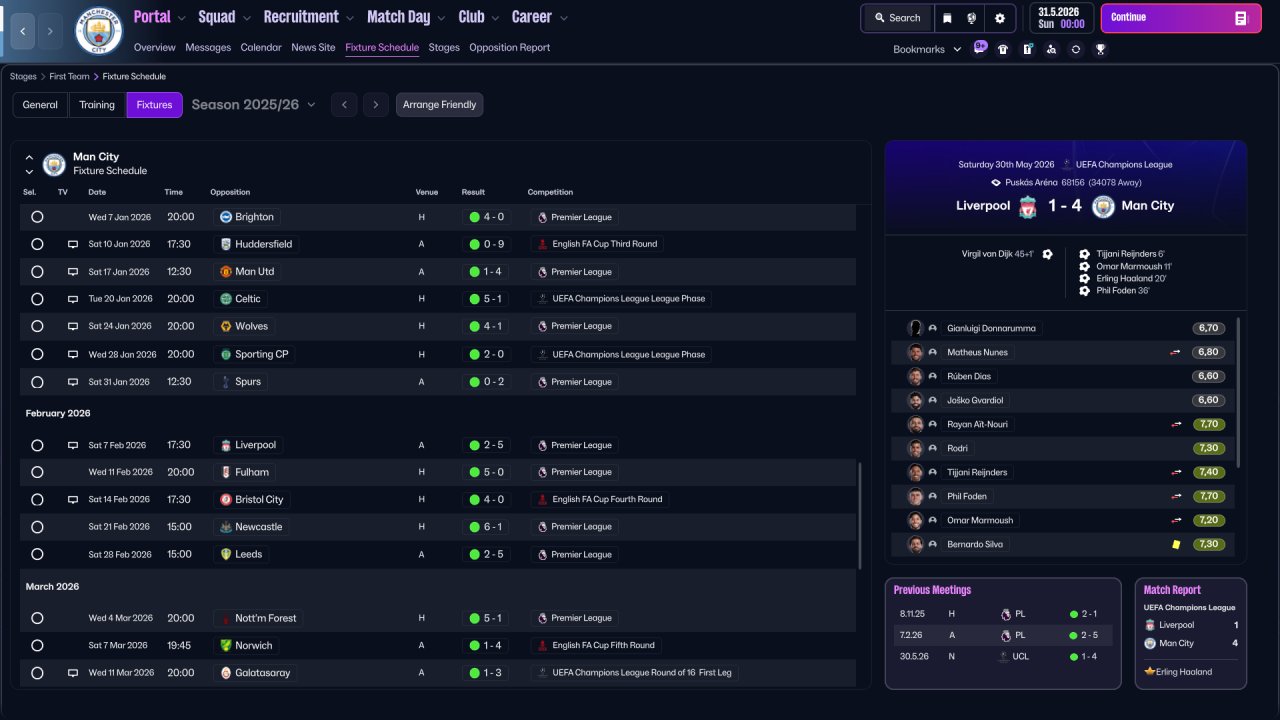Click the player ratings list scrollbar
Image resolution: width=1280 pixels, height=720 pixels.
(1239, 393)
